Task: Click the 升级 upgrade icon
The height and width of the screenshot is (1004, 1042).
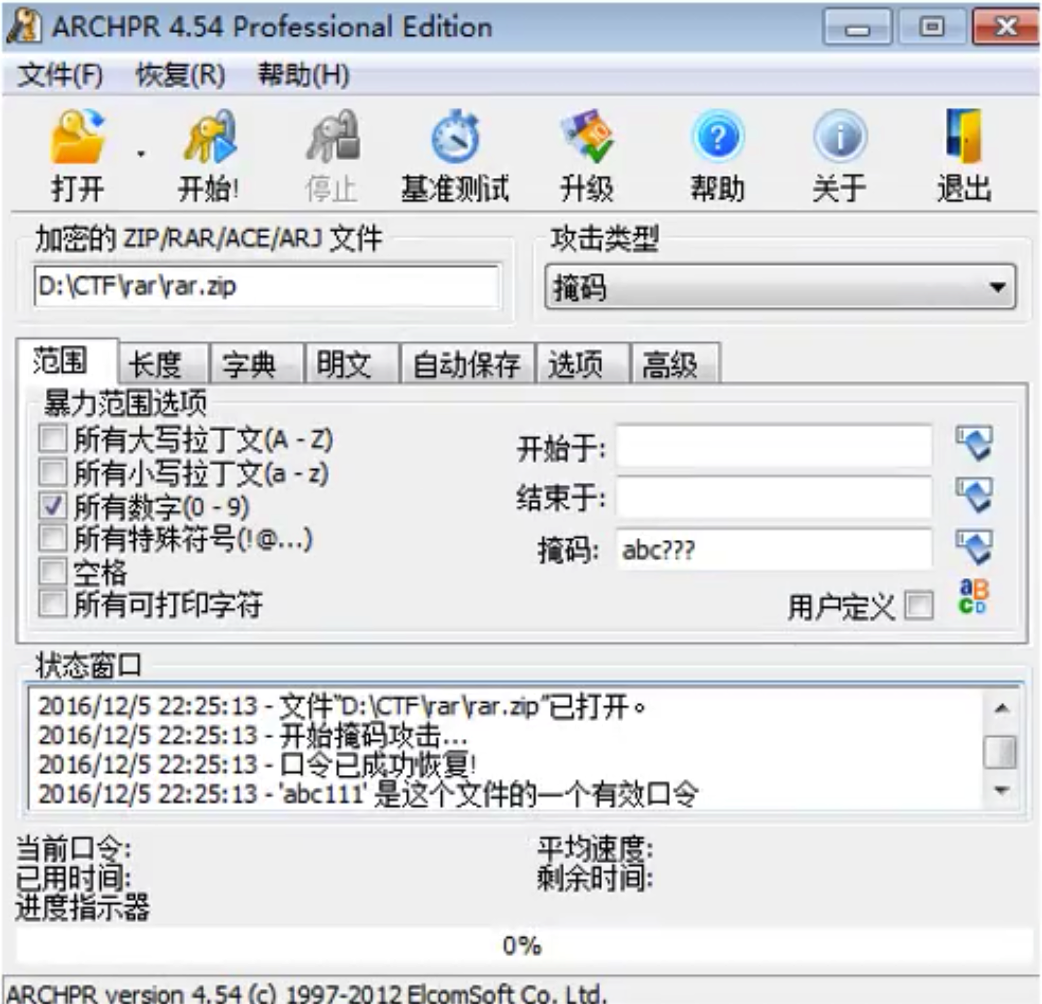Action: [x=587, y=137]
